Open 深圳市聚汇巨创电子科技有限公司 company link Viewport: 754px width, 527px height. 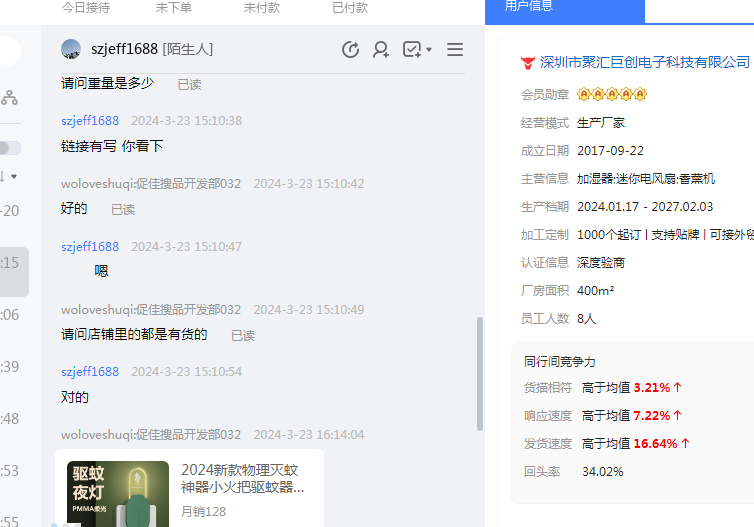pyautogui.click(x=645, y=62)
